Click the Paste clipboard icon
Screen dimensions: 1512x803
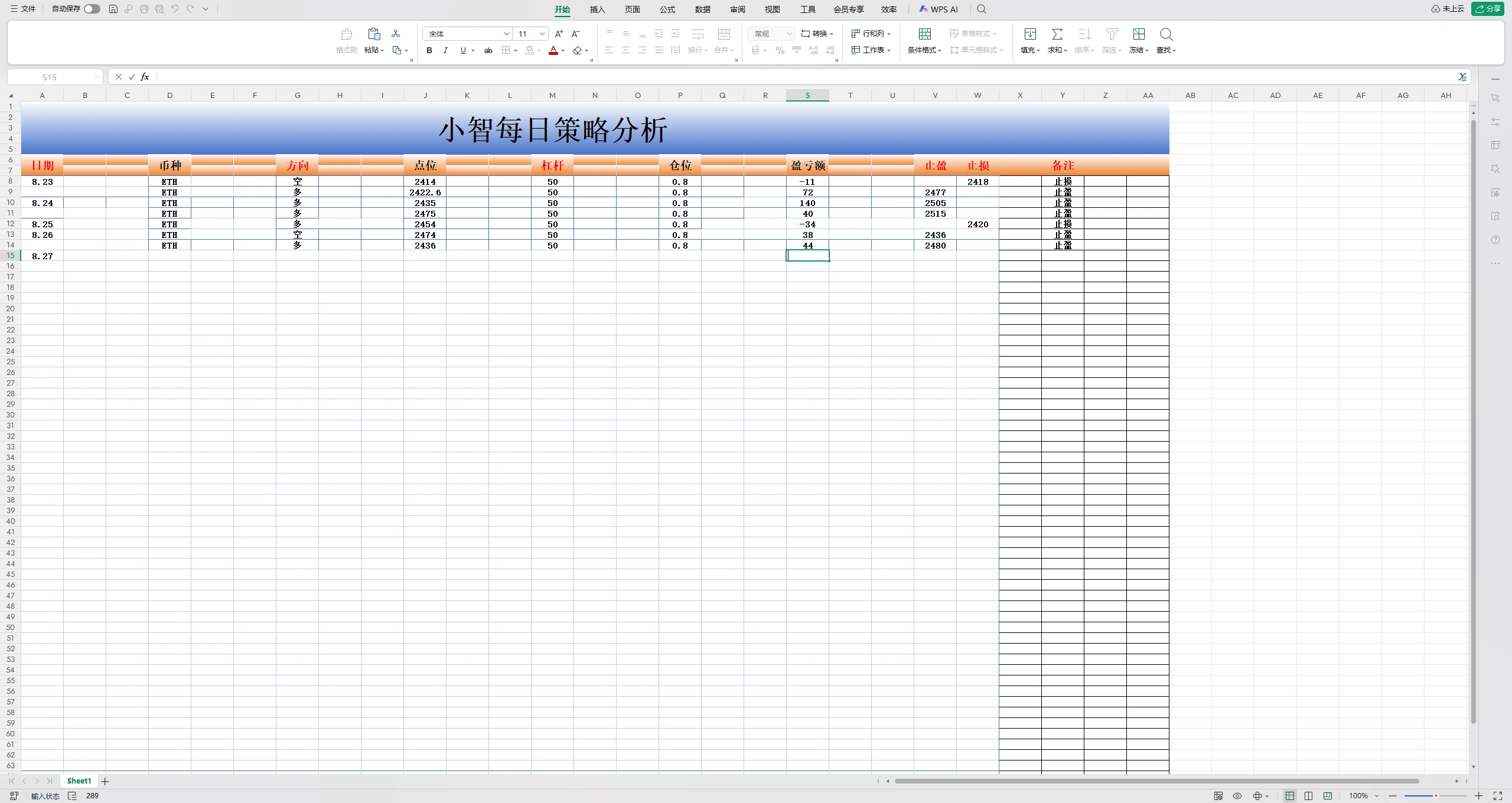point(374,34)
